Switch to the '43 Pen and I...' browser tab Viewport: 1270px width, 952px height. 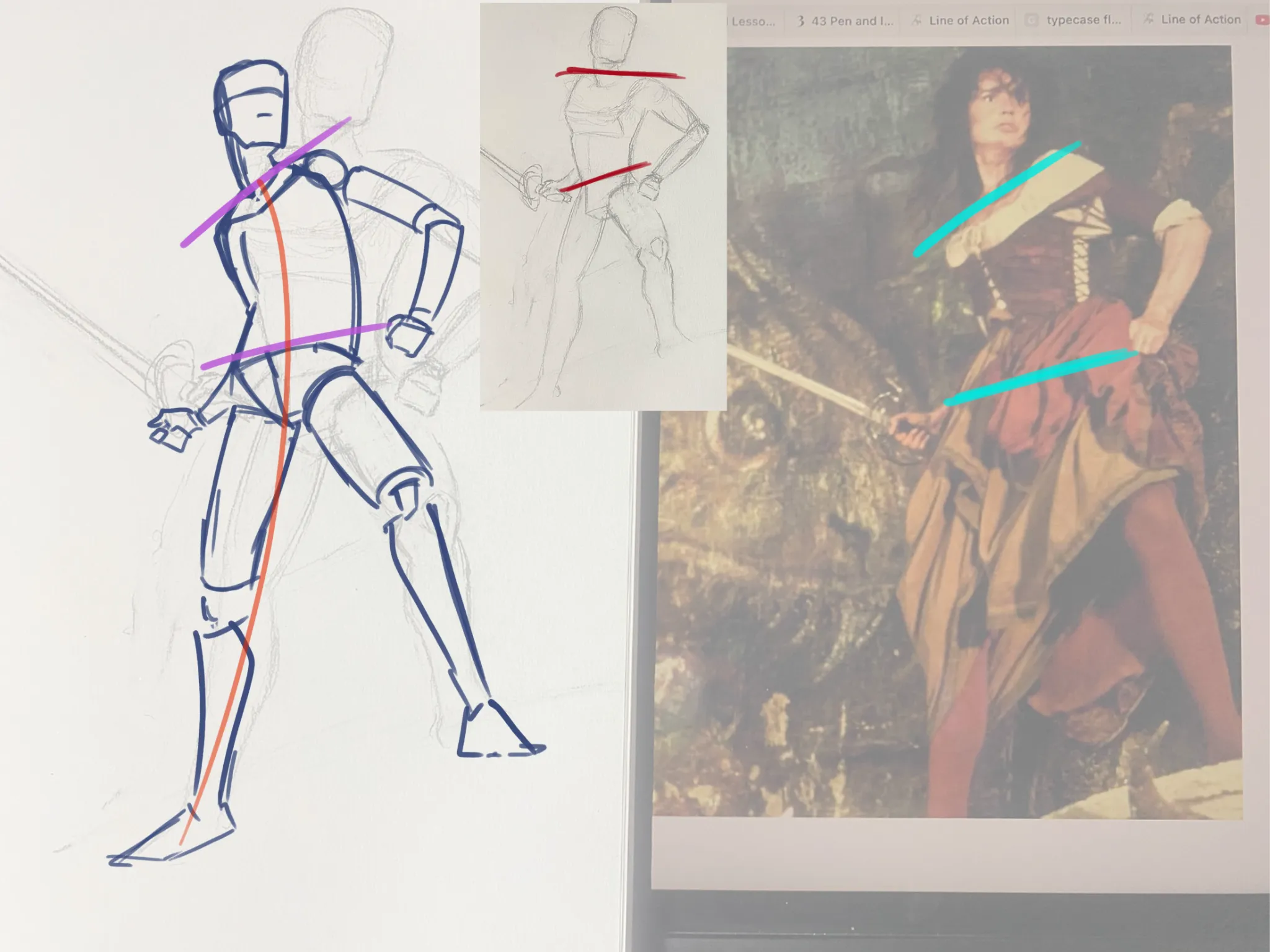(845, 21)
